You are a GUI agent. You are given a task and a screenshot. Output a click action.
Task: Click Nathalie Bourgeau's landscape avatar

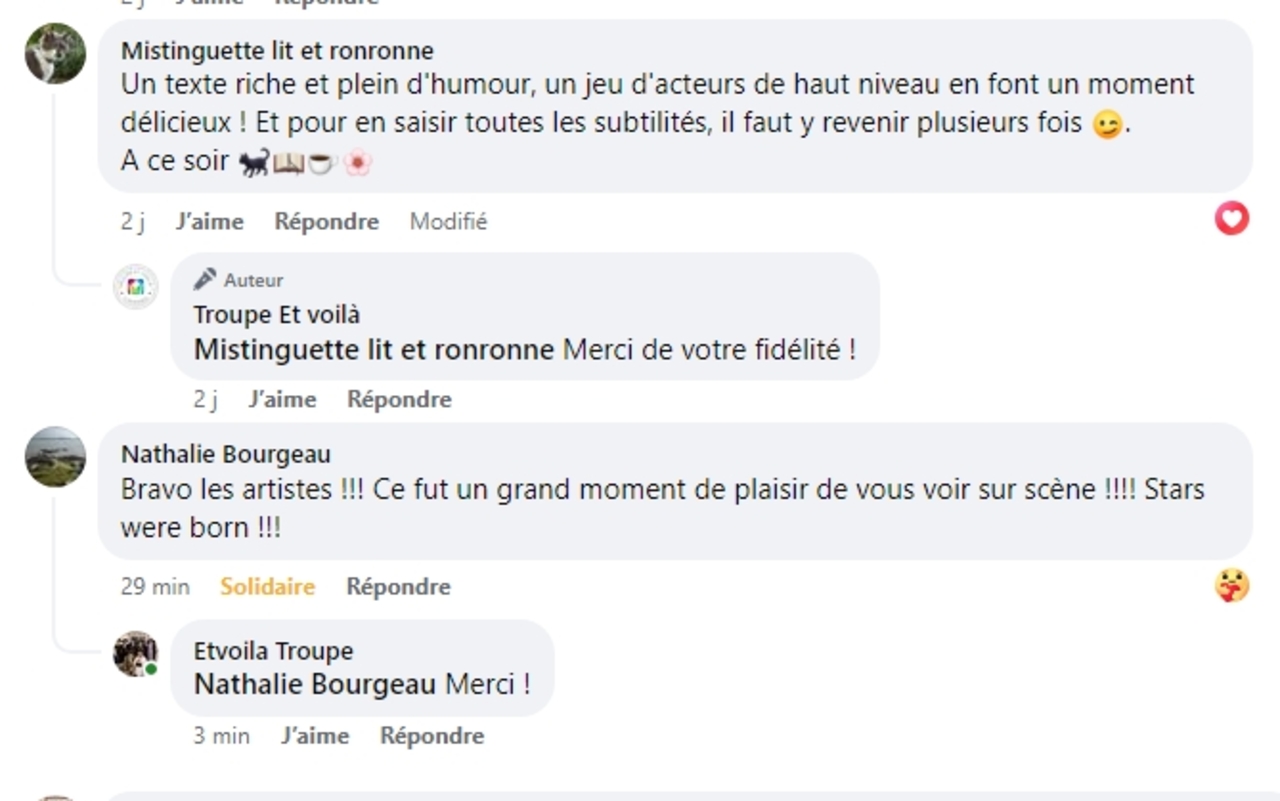pyautogui.click(x=55, y=457)
